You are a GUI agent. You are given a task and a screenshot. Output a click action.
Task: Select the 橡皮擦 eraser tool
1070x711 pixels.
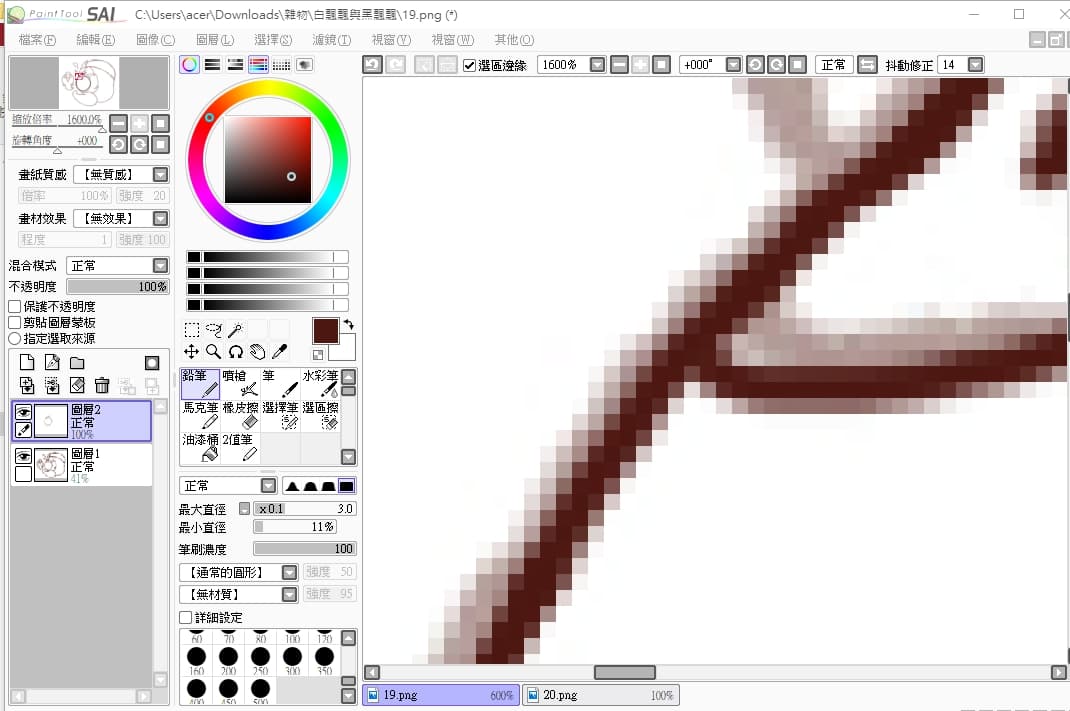point(240,416)
